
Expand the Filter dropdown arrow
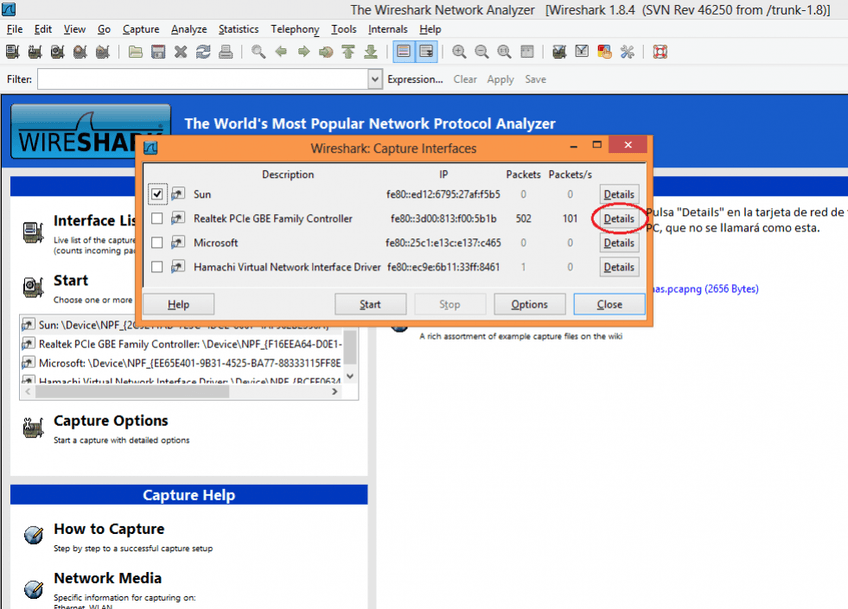coord(375,79)
